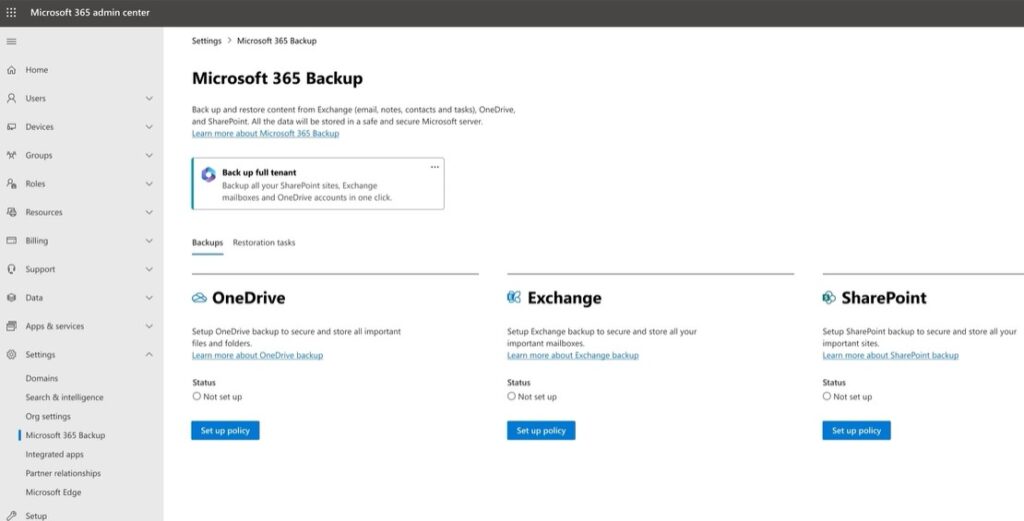This screenshot has width=1024, height=521.
Task: Click Set up policy for OneDrive
Action: point(225,431)
